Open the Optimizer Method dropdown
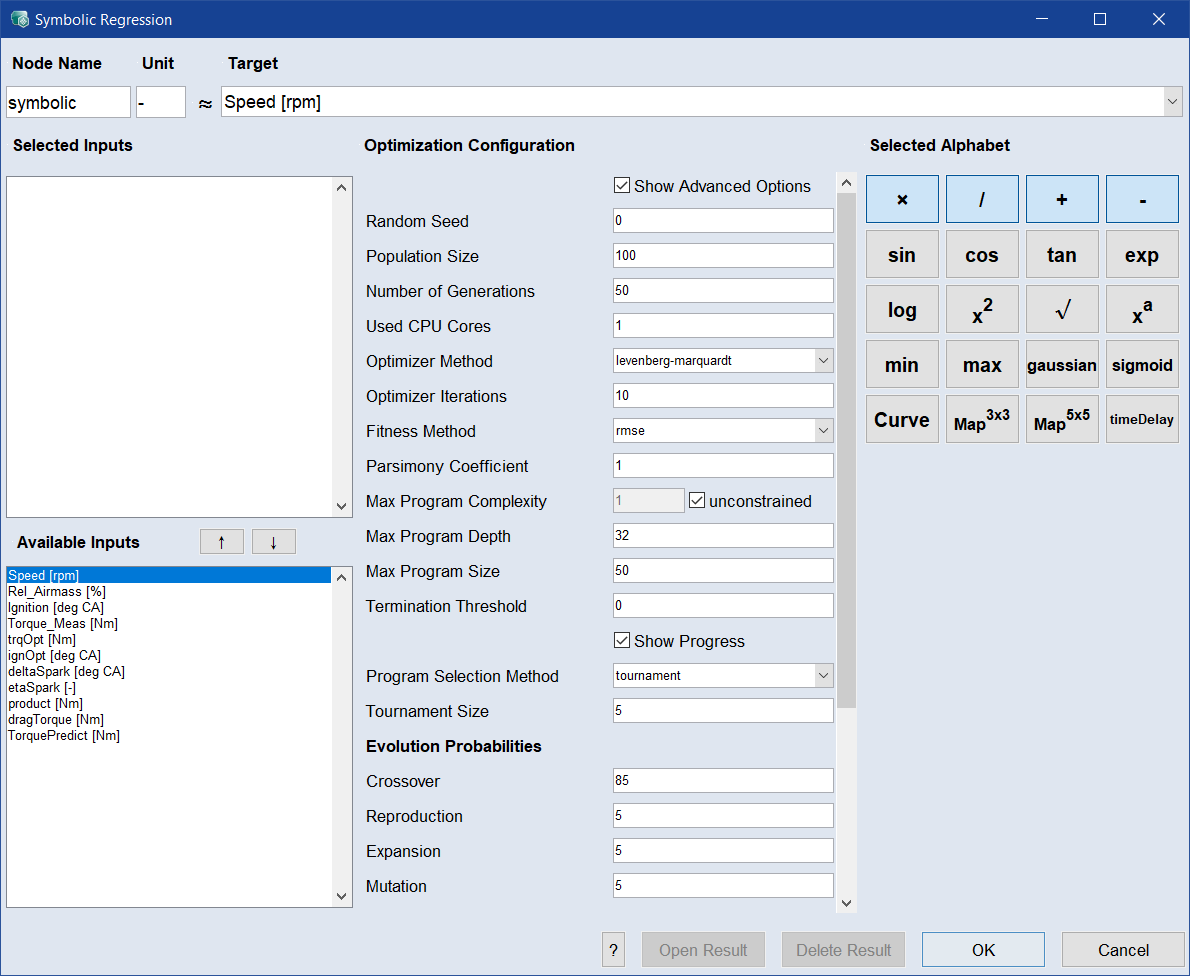The image size is (1190, 976). click(824, 361)
